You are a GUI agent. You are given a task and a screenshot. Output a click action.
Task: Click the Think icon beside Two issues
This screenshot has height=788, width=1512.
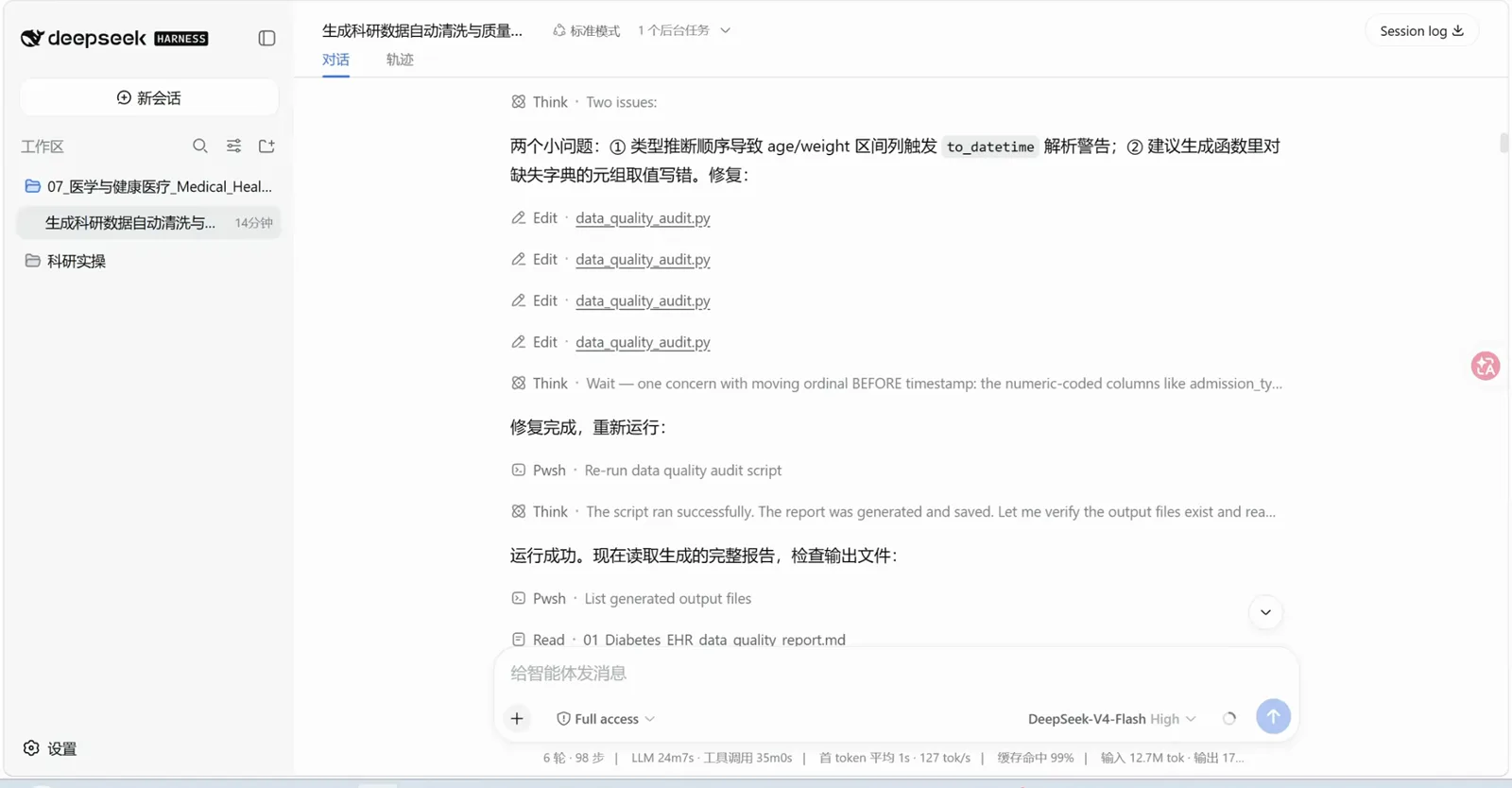pyautogui.click(x=518, y=102)
